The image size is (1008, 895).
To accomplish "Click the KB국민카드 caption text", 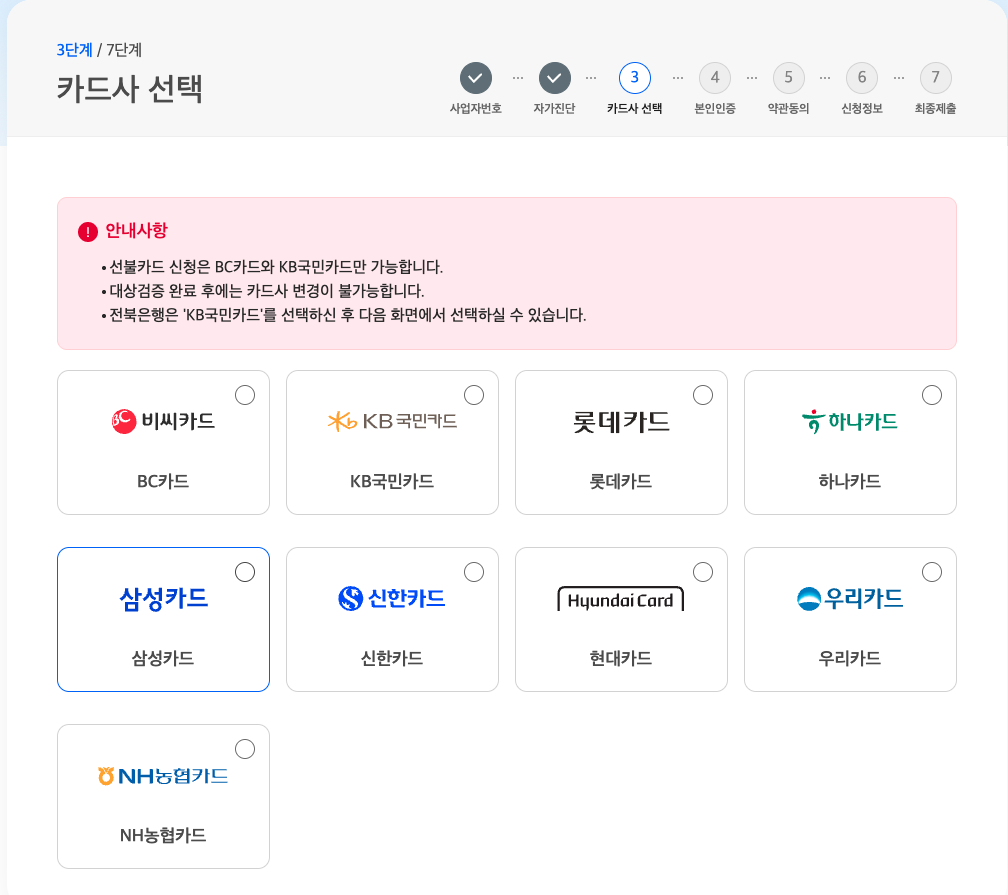I will (x=392, y=482).
